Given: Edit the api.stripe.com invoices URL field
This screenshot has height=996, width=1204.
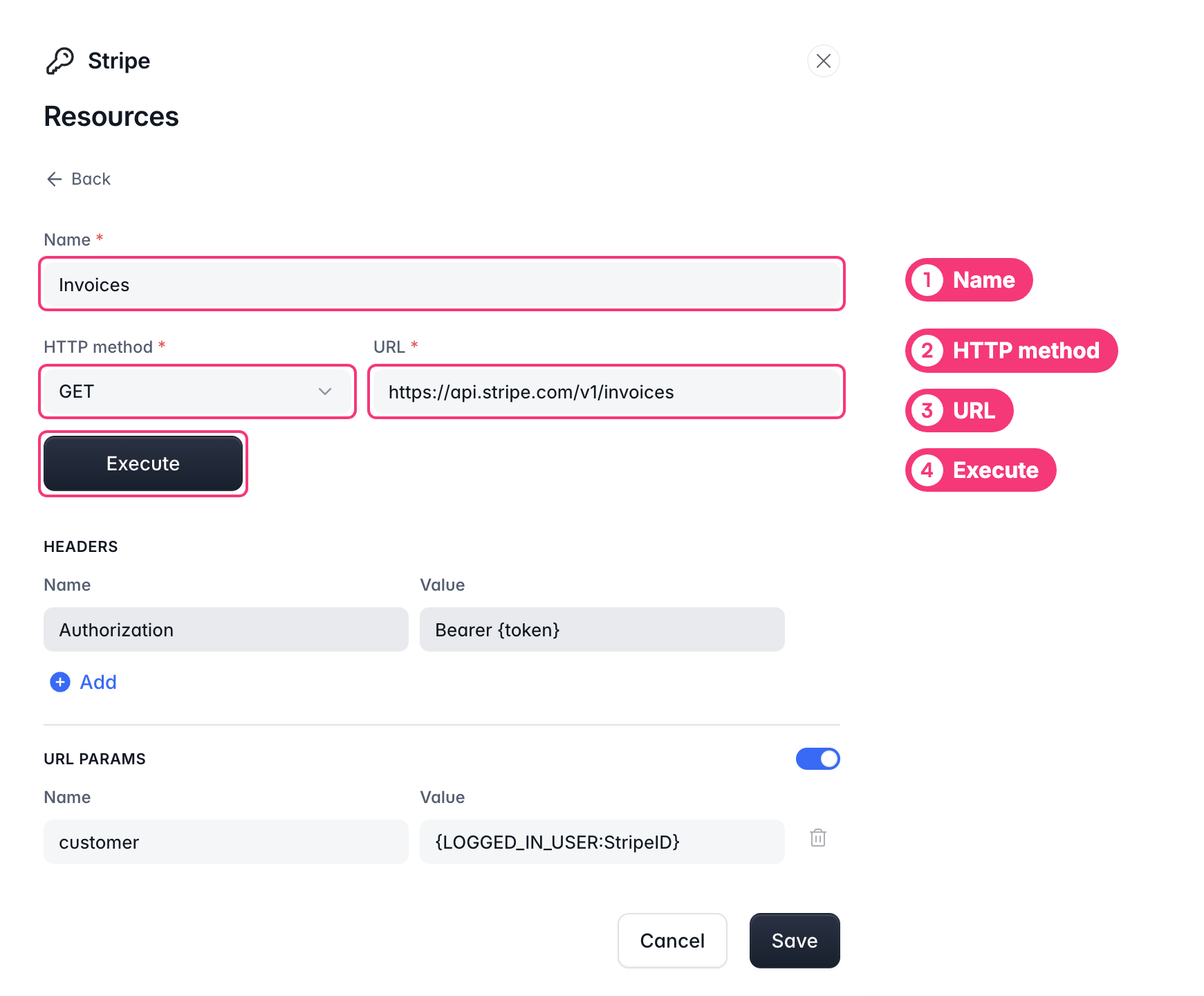Looking at the screenshot, I should (x=606, y=391).
